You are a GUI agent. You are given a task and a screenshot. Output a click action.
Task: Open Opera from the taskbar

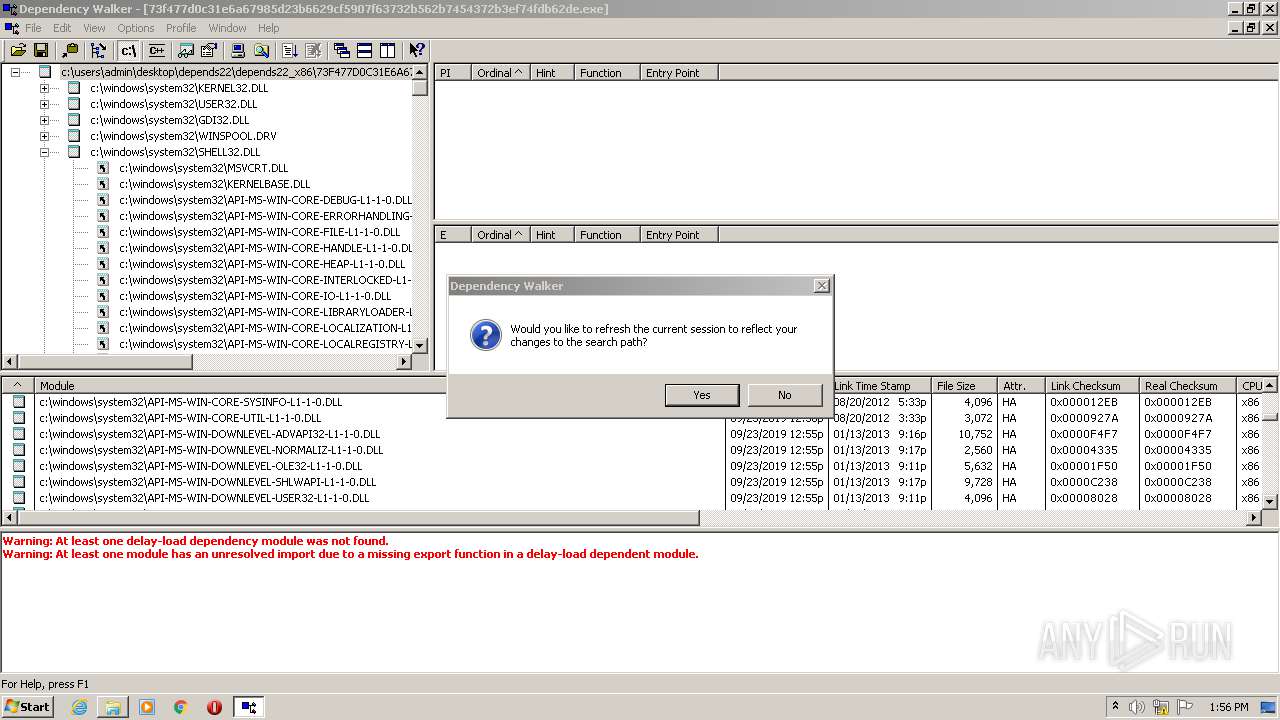click(x=214, y=707)
